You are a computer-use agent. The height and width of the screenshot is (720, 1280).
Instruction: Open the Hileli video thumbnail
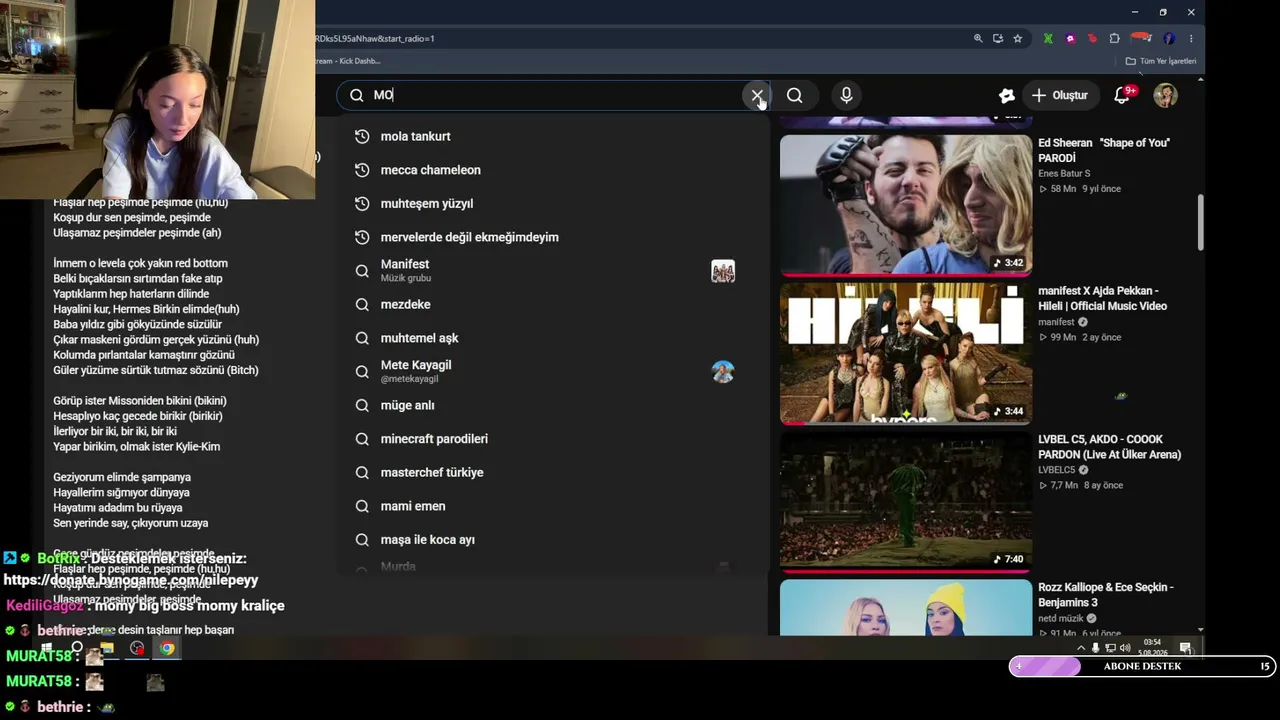point(906,353)
